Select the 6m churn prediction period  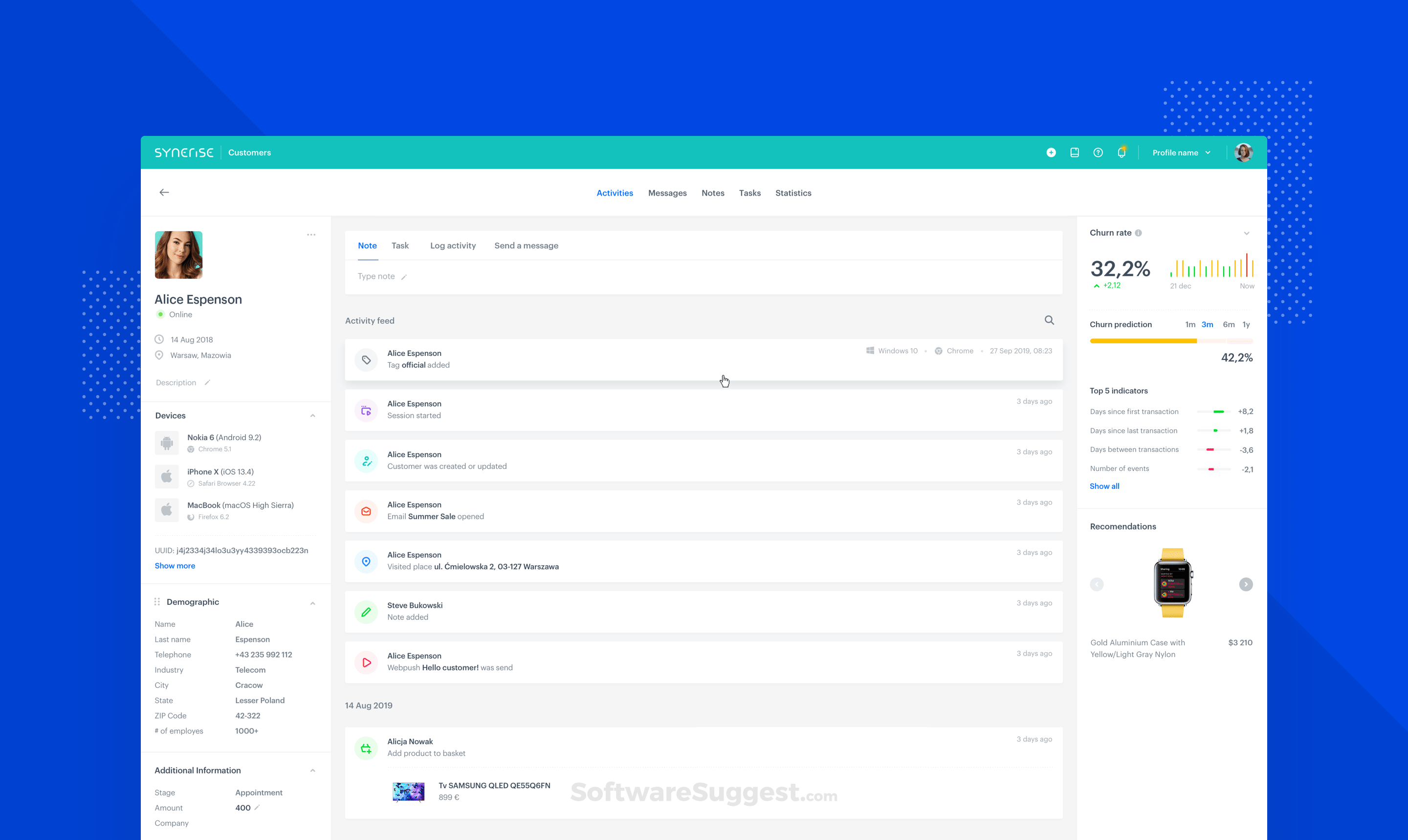coord(1229,324)
